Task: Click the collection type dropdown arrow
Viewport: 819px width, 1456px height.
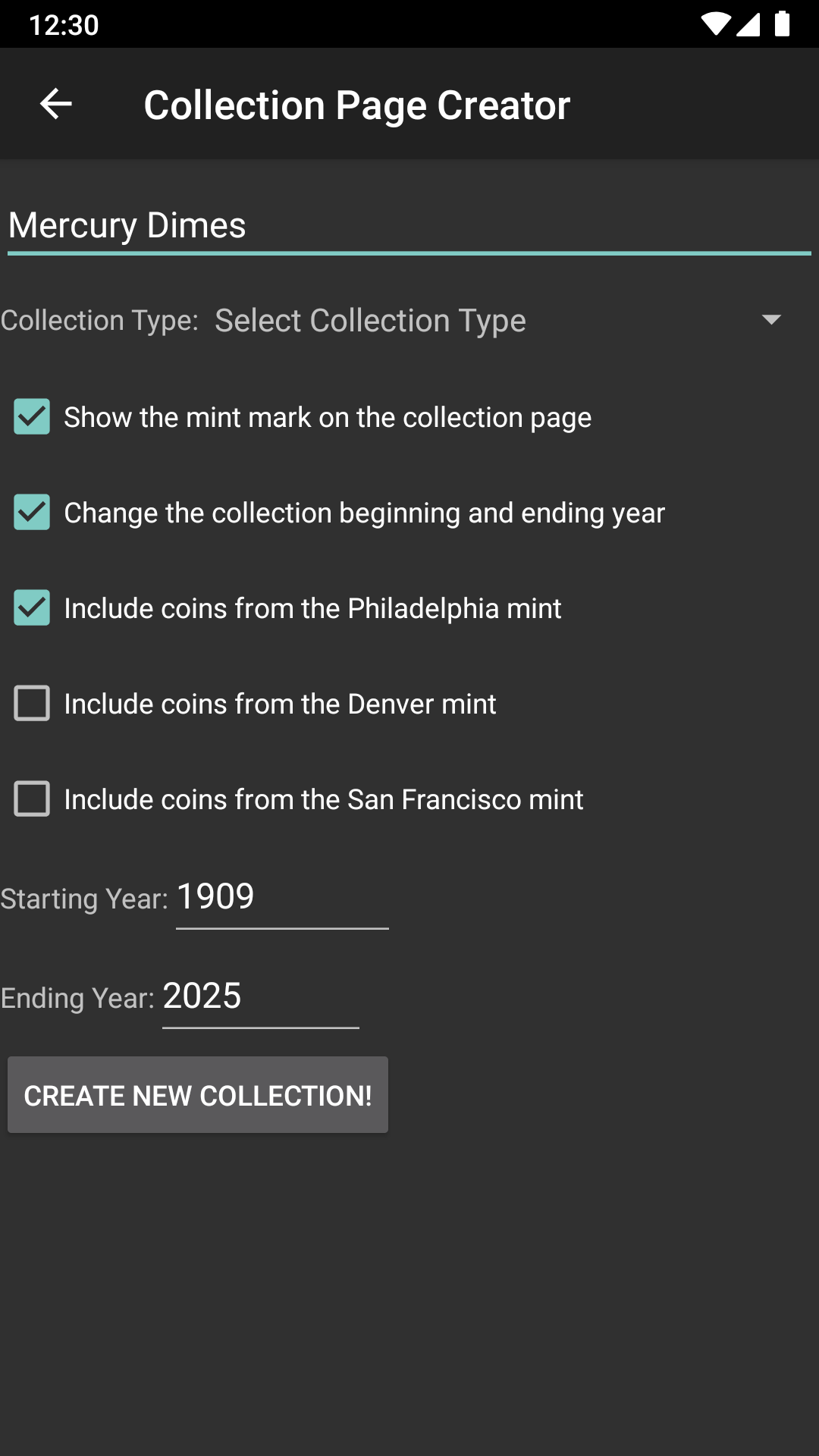Action: 771,320
